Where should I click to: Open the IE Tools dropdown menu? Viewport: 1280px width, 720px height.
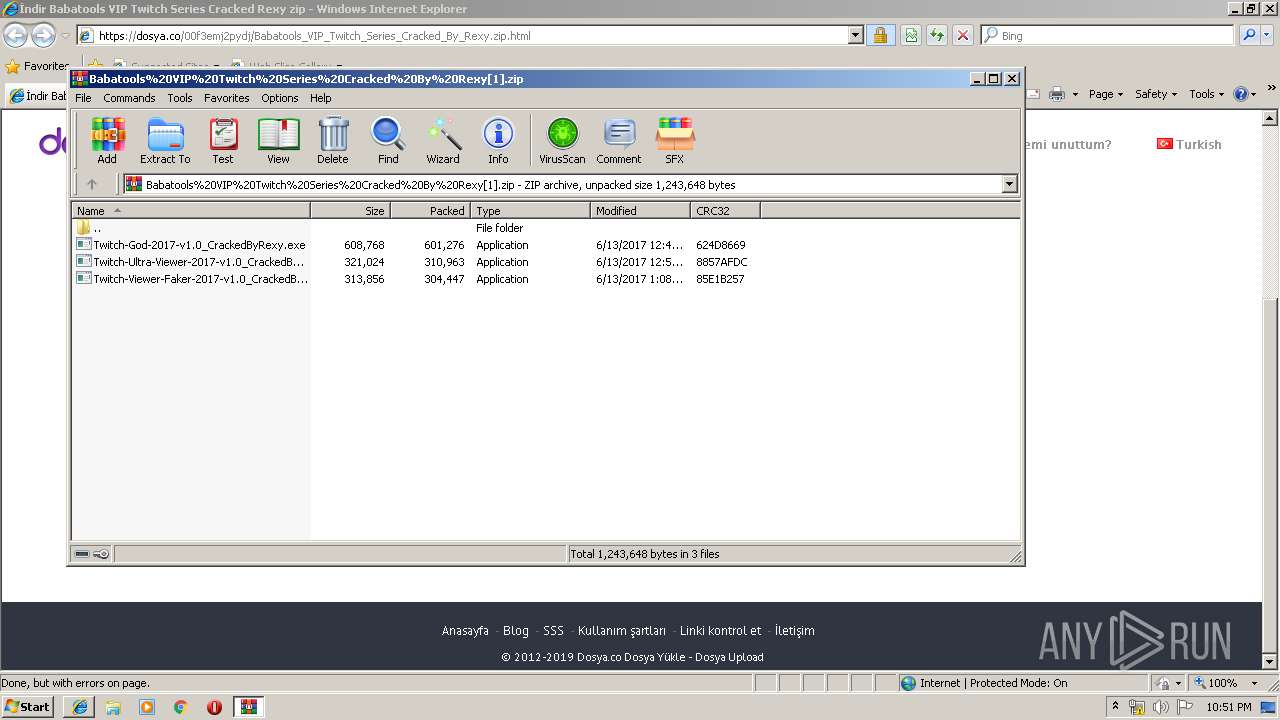1207,94
